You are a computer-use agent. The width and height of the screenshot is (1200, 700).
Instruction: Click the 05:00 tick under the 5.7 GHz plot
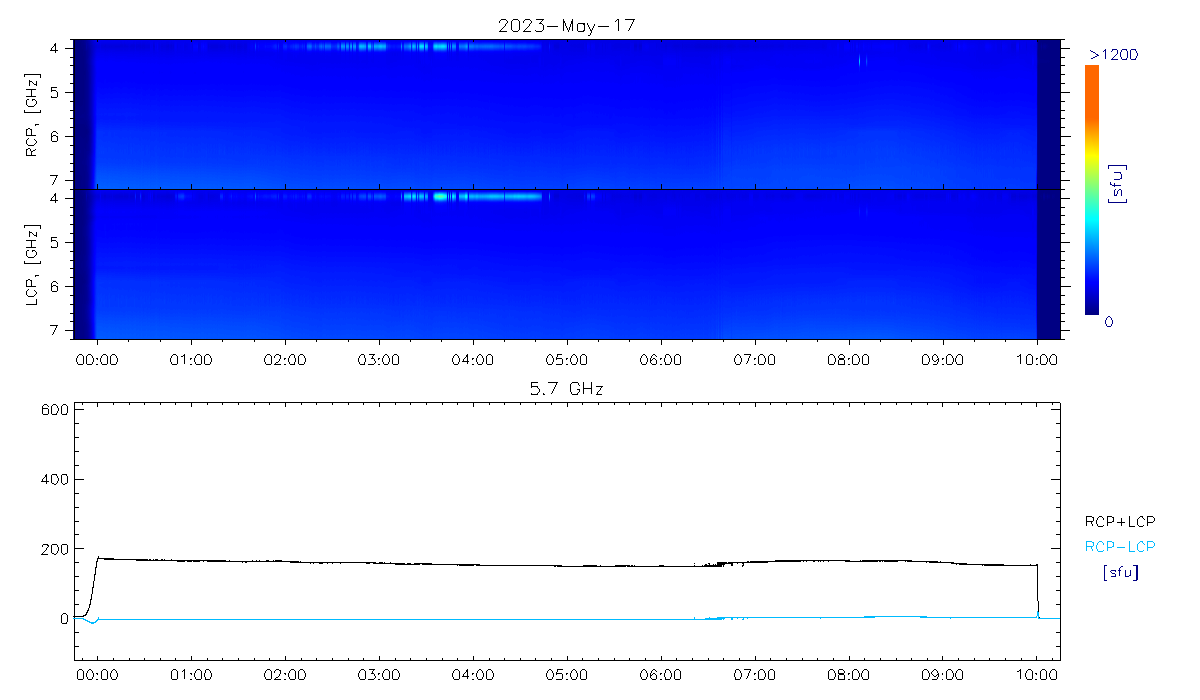pos(567,675)
